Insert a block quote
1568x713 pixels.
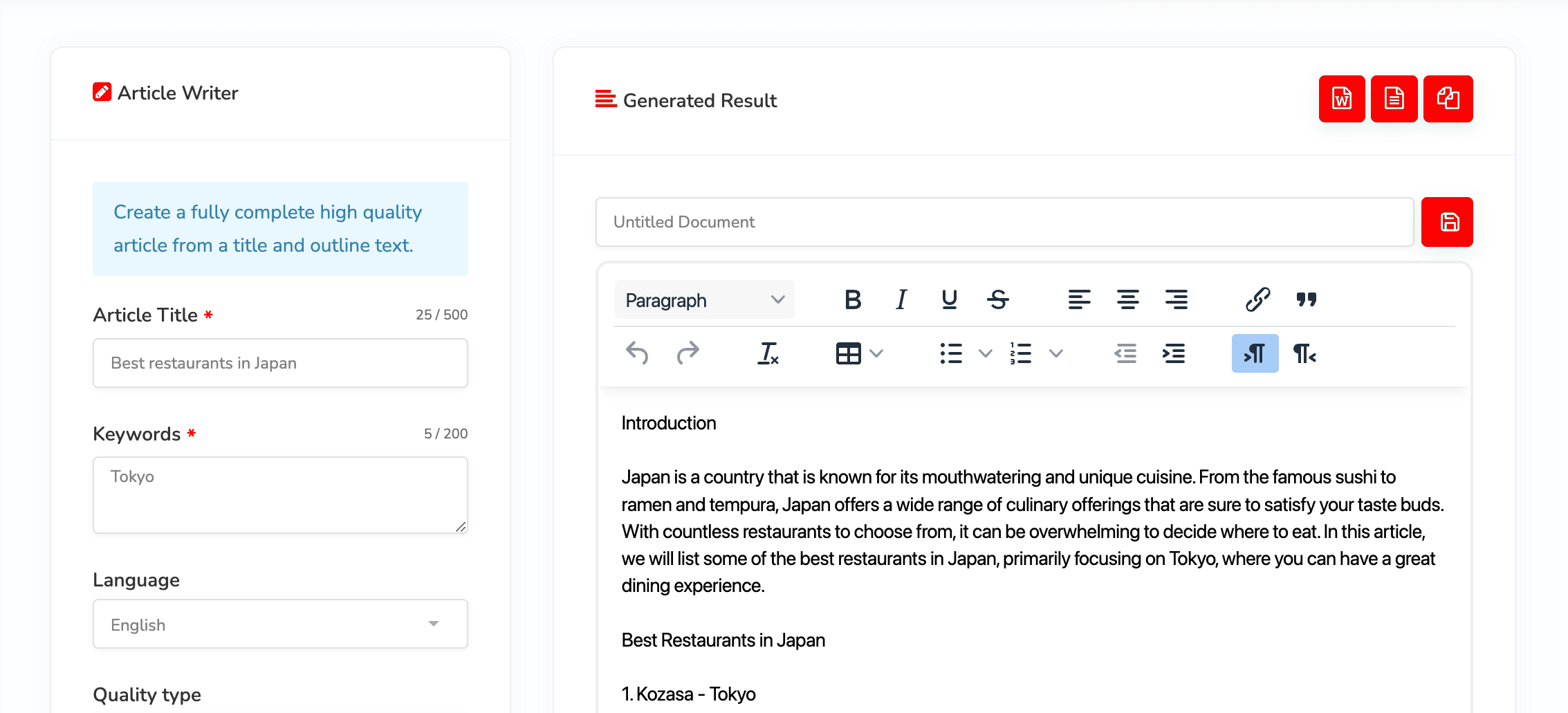pyautogui.click(x=1306, y=299)
